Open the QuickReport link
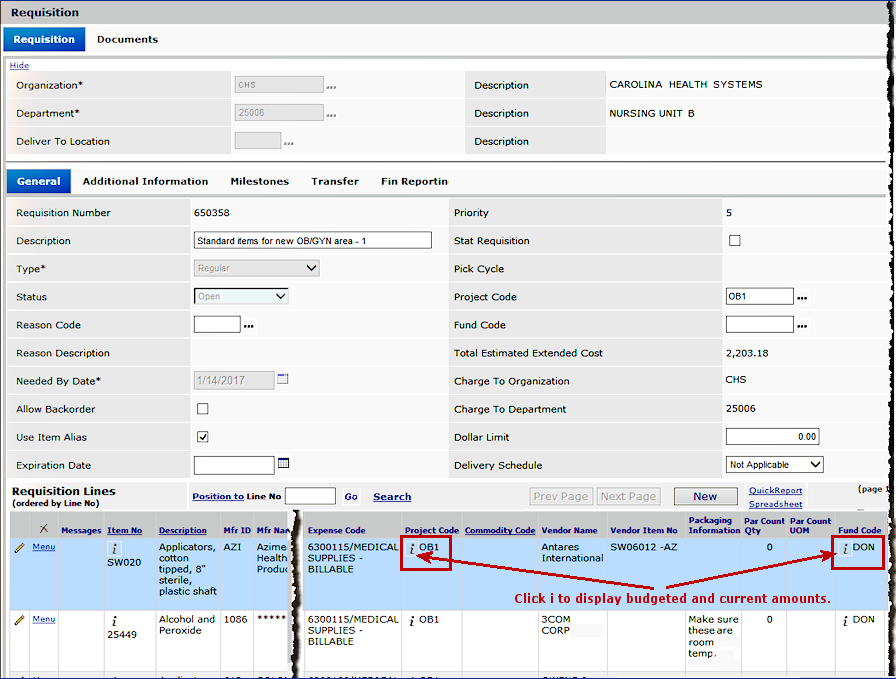Screen dimensions: 896x679 (775, 491)
